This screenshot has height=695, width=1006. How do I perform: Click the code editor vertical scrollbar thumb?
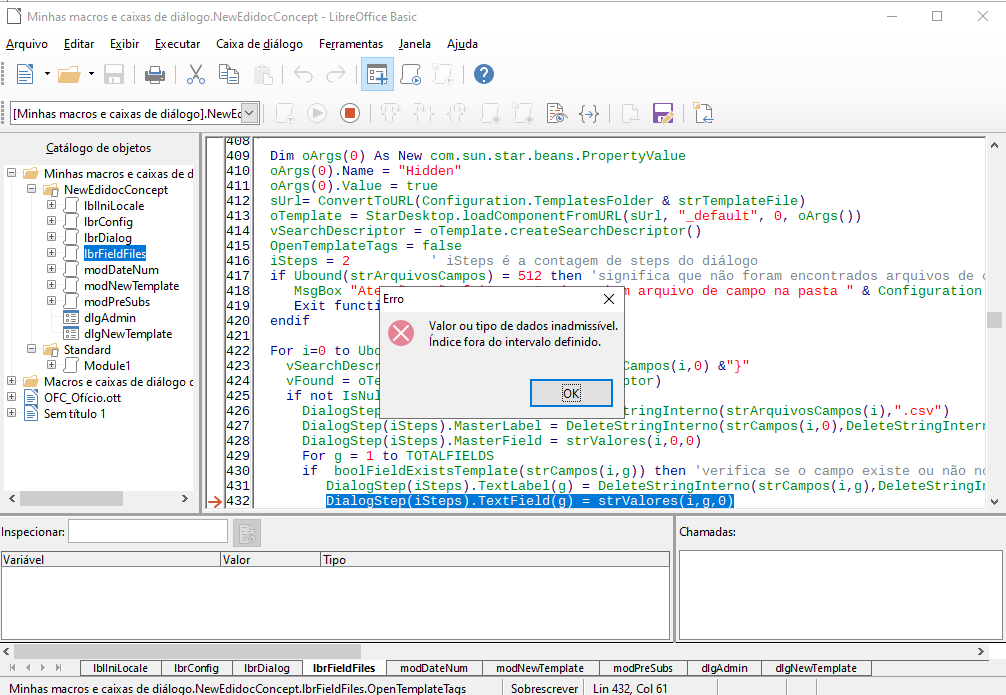coord(994,319)
